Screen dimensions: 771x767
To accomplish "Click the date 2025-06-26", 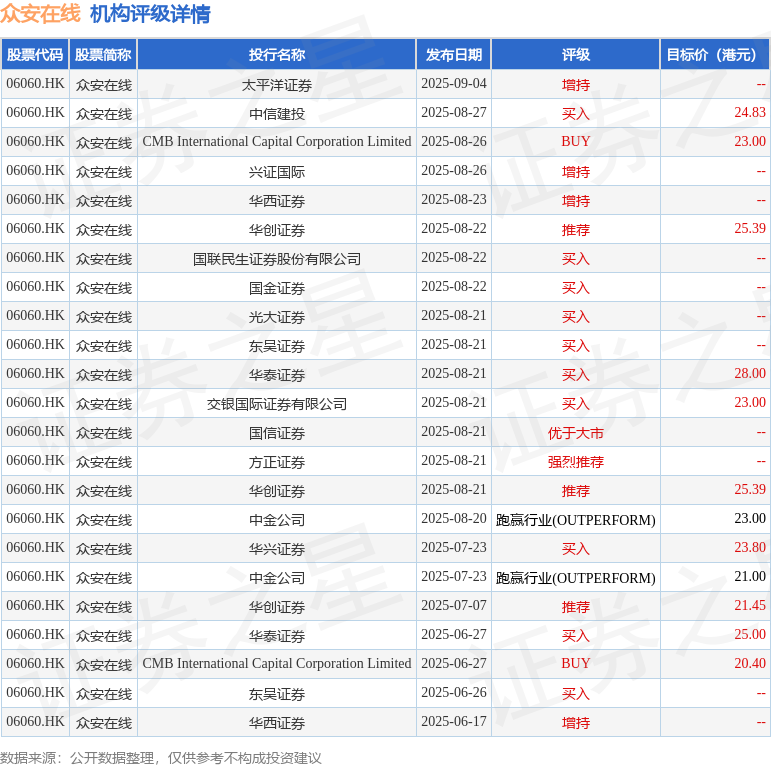I will [x=454, y=693].
